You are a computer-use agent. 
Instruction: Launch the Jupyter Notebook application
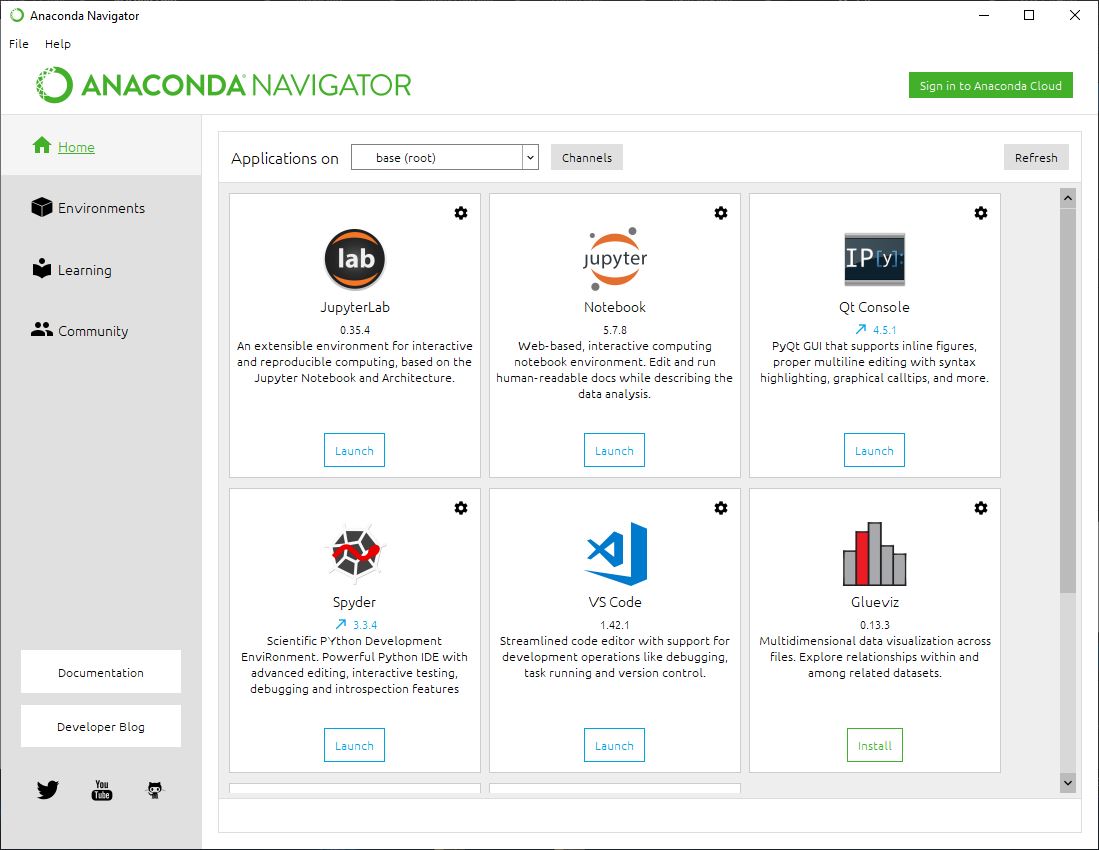pyautogui.click(x=614, y=450)
